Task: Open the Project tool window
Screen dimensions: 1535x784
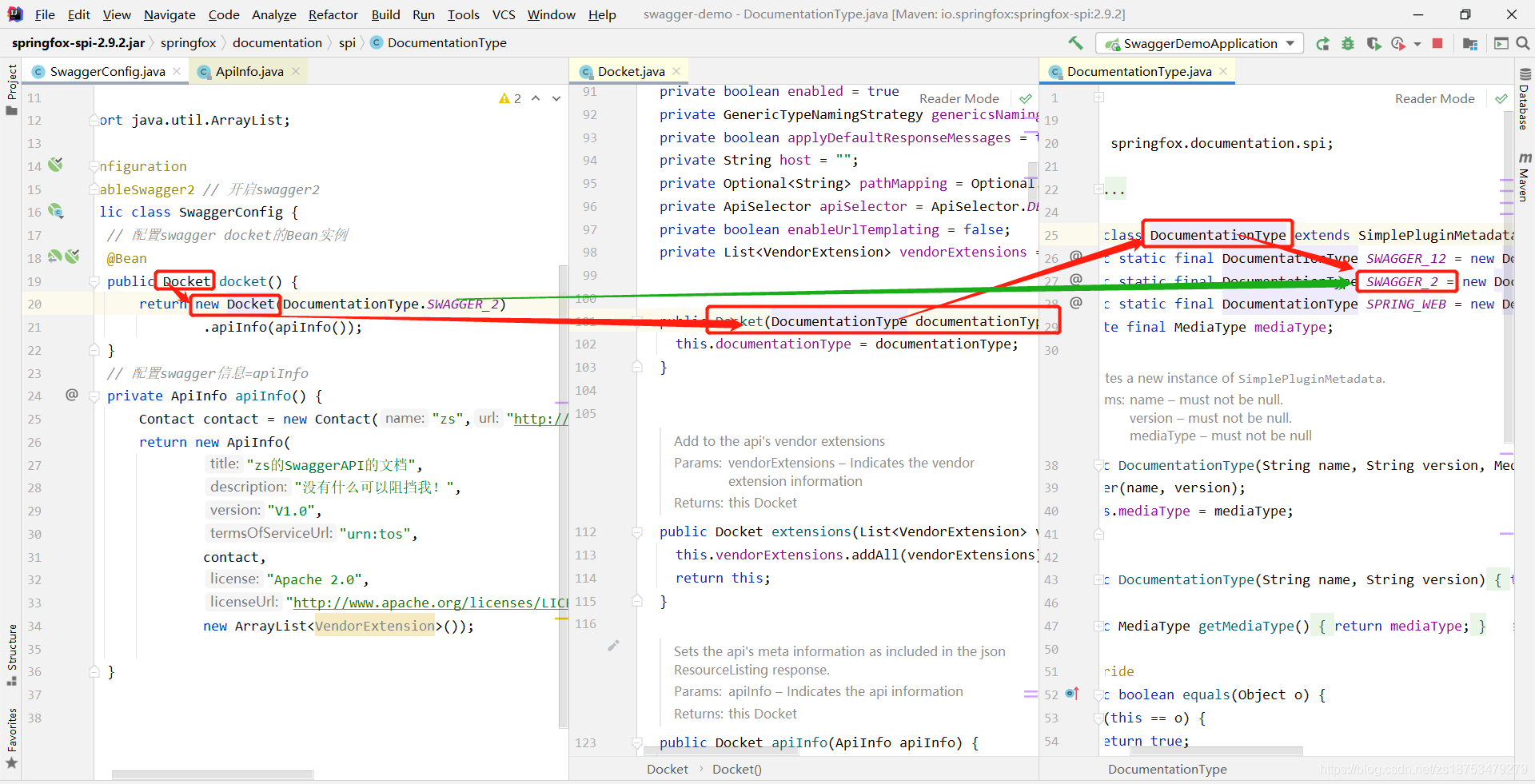Action: coord(12,89)
